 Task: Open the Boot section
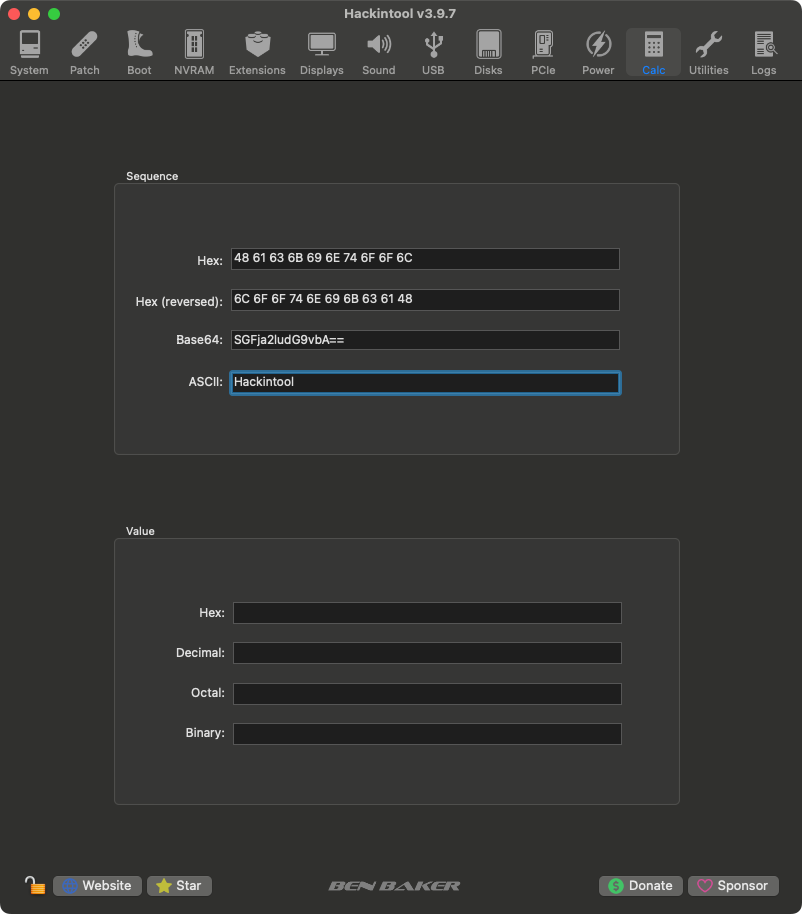139,44
